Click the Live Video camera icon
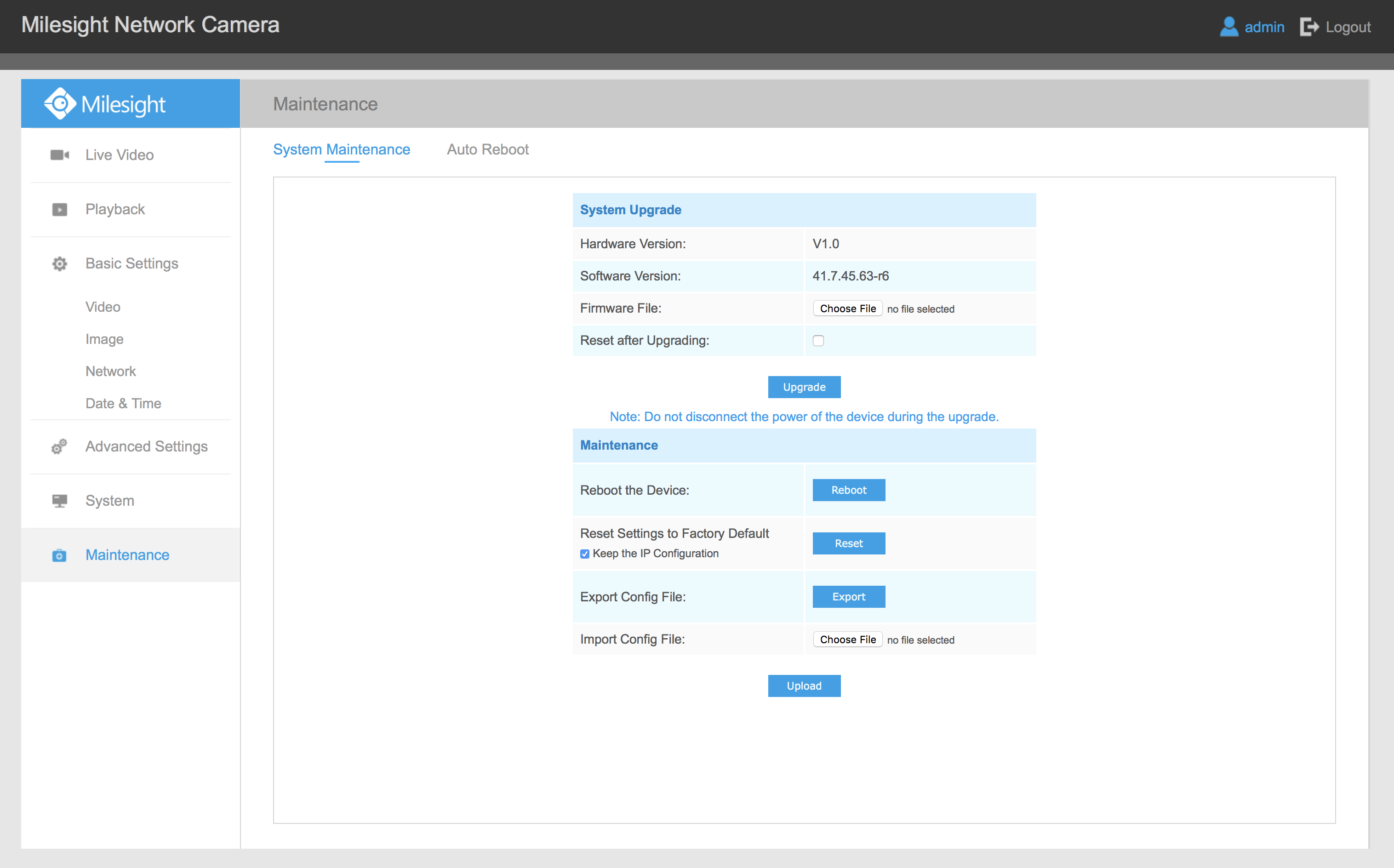Image resolution: width=1394 pixels, height=868 pixels. click(x=60, y=155)
